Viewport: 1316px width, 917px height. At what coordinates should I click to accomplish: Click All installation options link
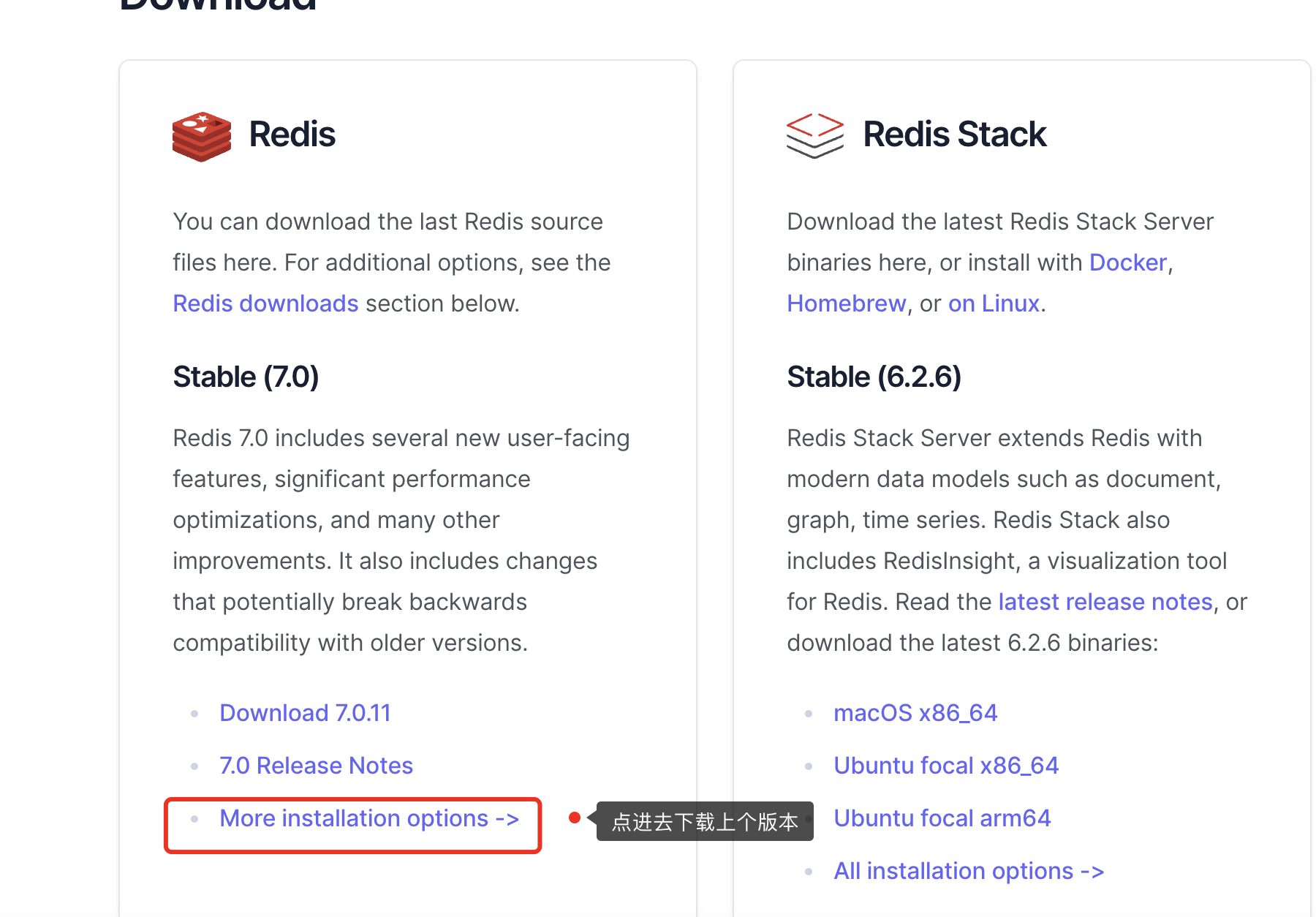tap(969, 871)
